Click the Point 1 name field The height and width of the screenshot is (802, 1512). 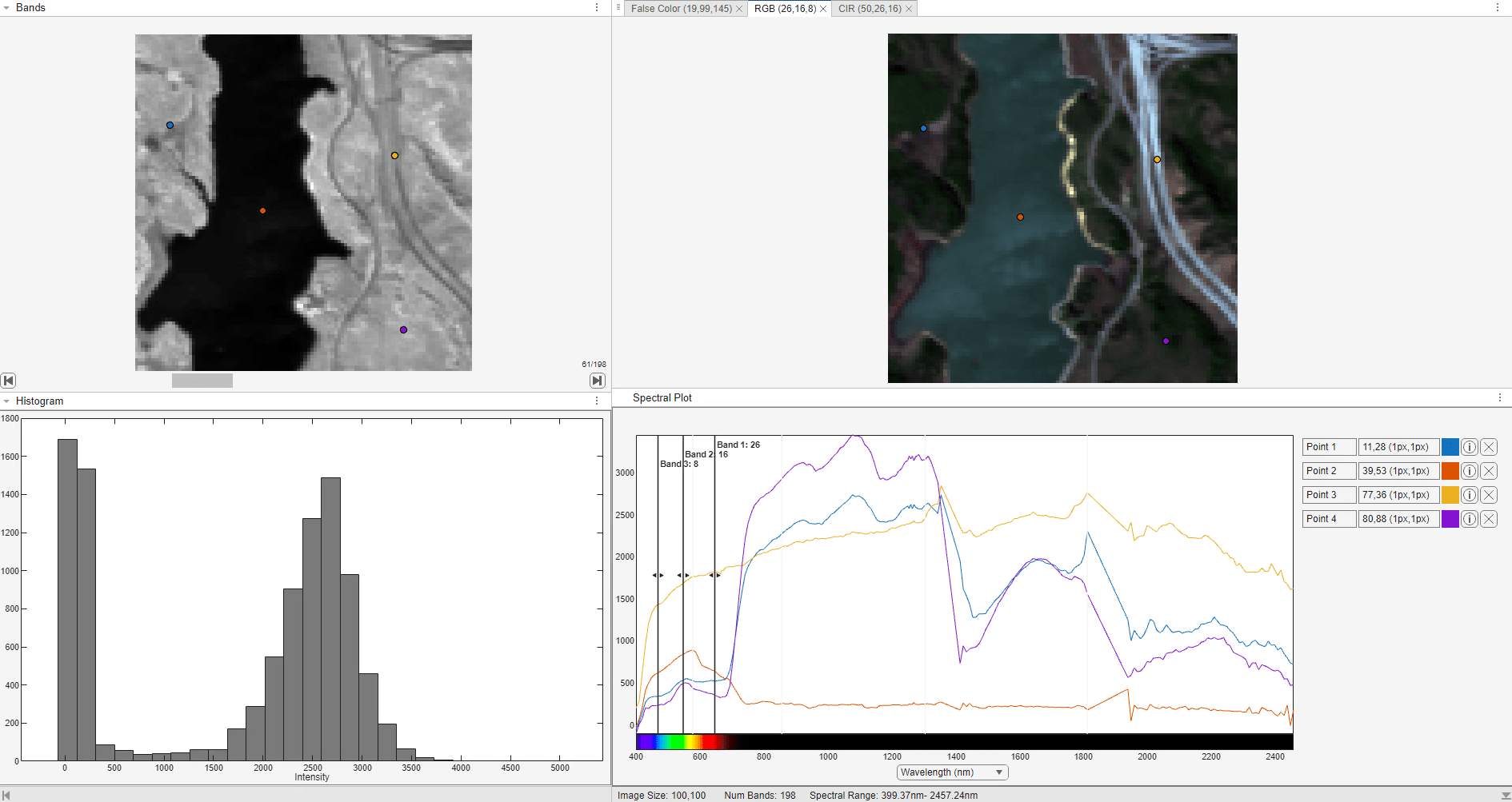coord(1327,447)
